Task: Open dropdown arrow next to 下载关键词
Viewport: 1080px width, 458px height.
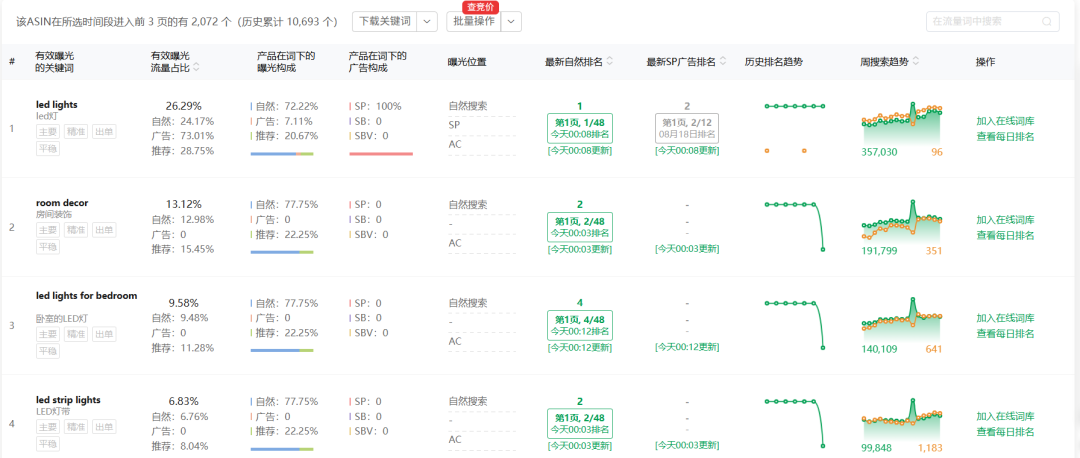Action: [x=427, y=21]
